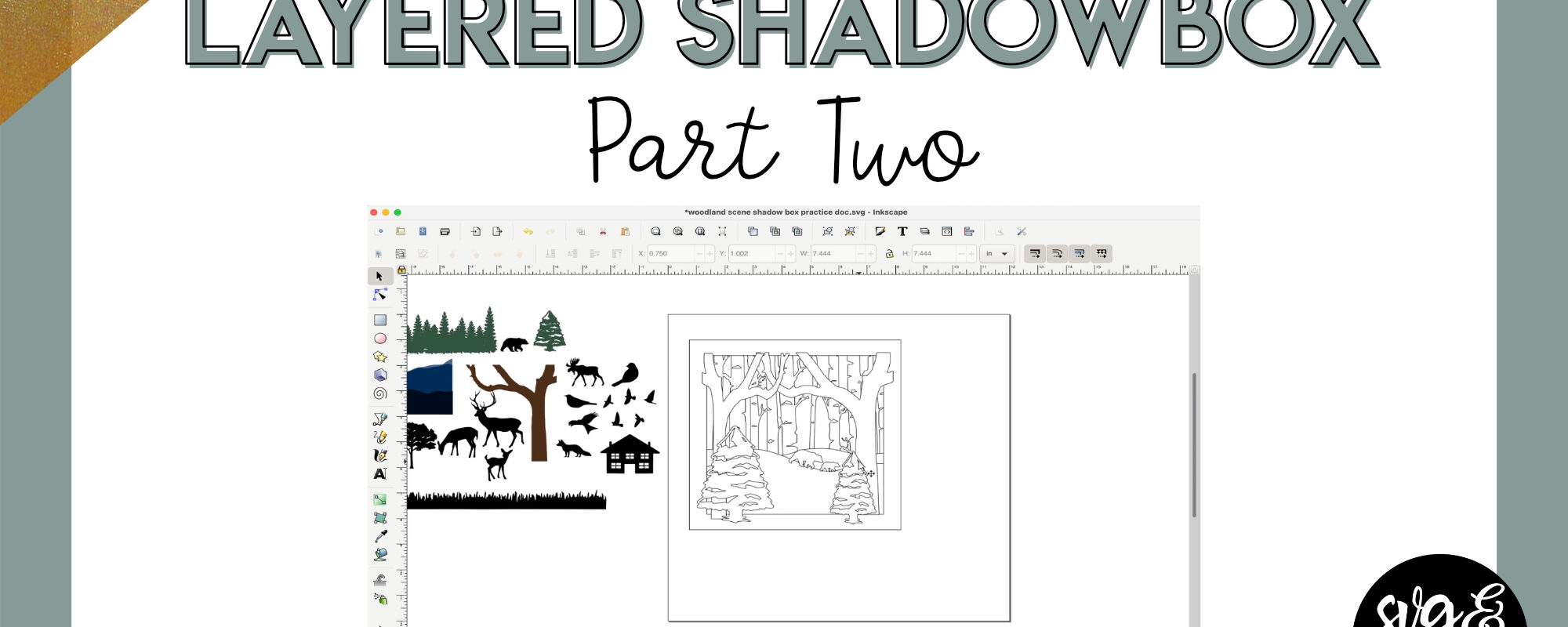1568x627 pixels.
Task: Select the Spiral tool
Action: point(380,393)
